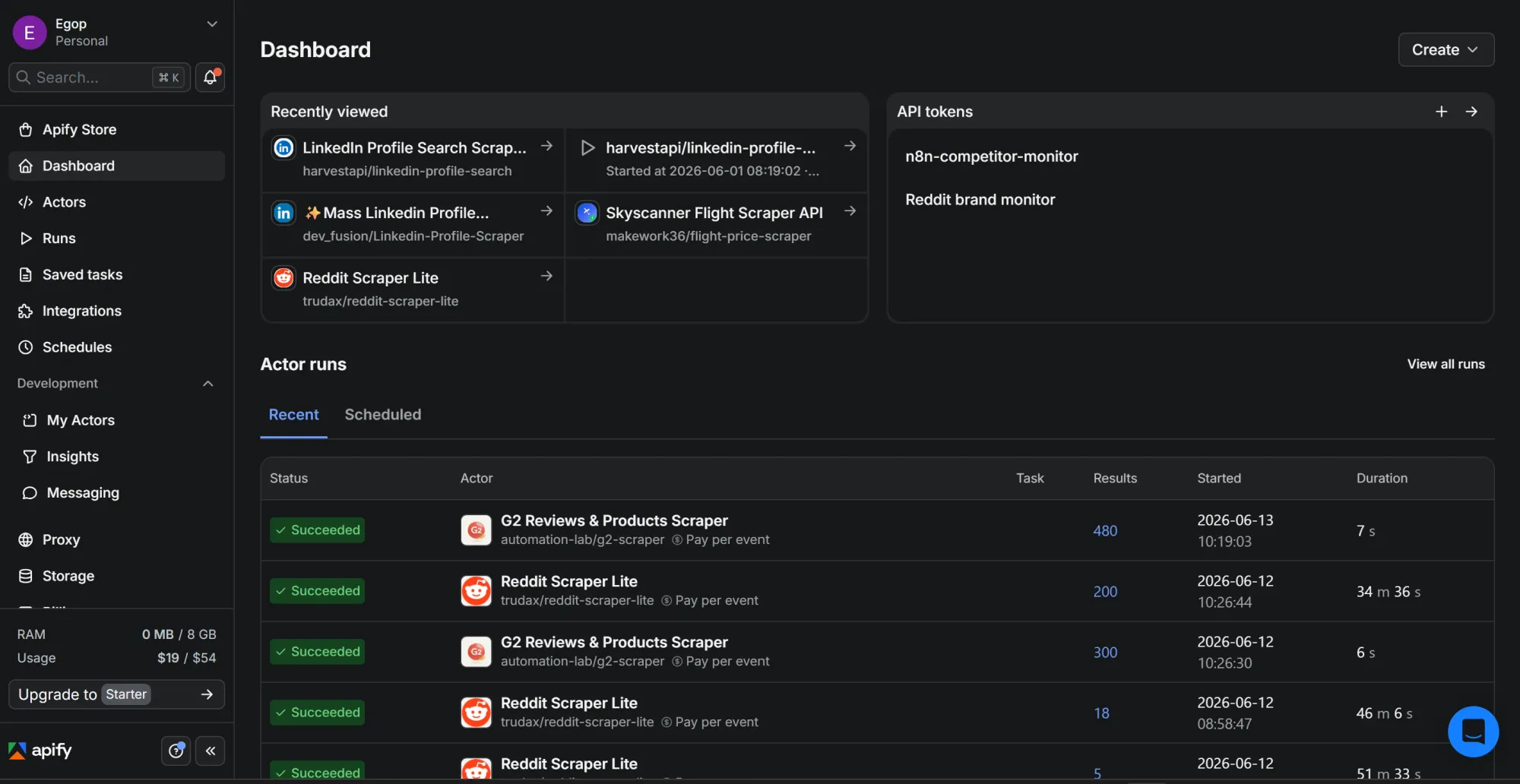Image resolution: width=1520 pixels, height=784 pixels.
Task: Open the Create dropdown button
Action: coord(1446,49)
